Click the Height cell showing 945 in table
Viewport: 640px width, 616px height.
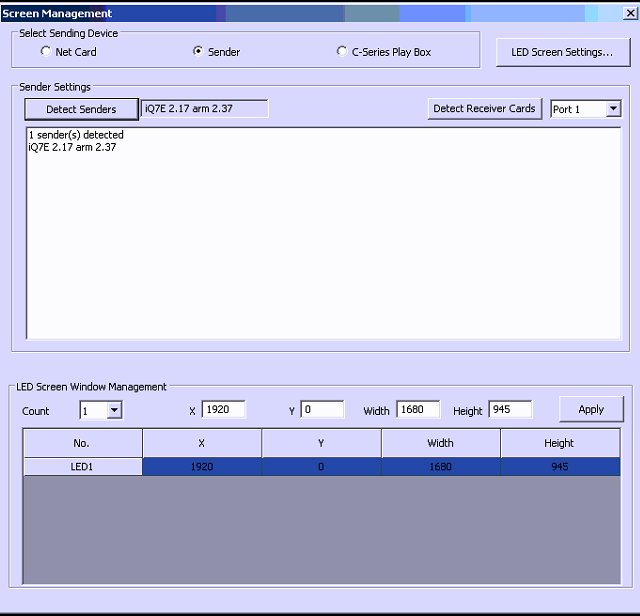[x=560, y=467]
